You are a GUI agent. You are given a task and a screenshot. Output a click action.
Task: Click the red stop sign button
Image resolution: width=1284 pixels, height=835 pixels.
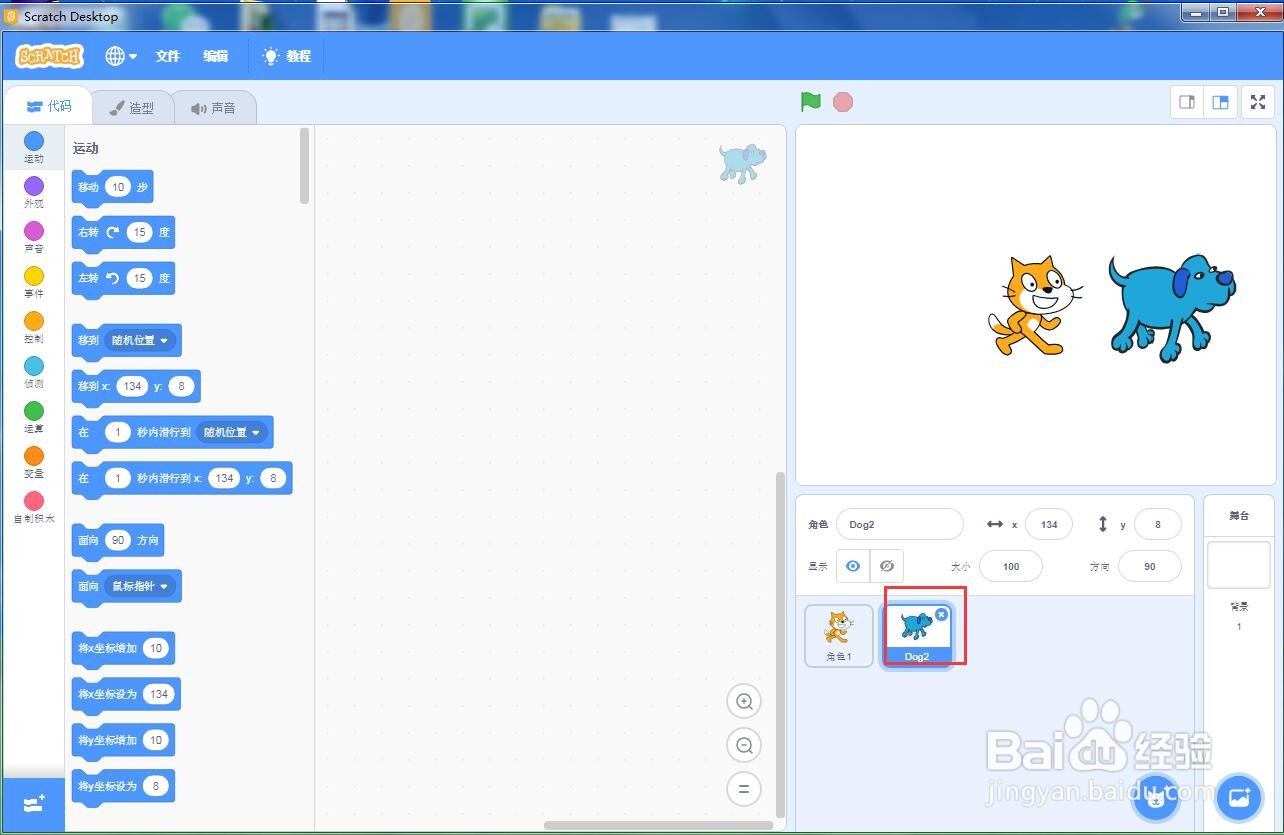click(x=843, y=102)
